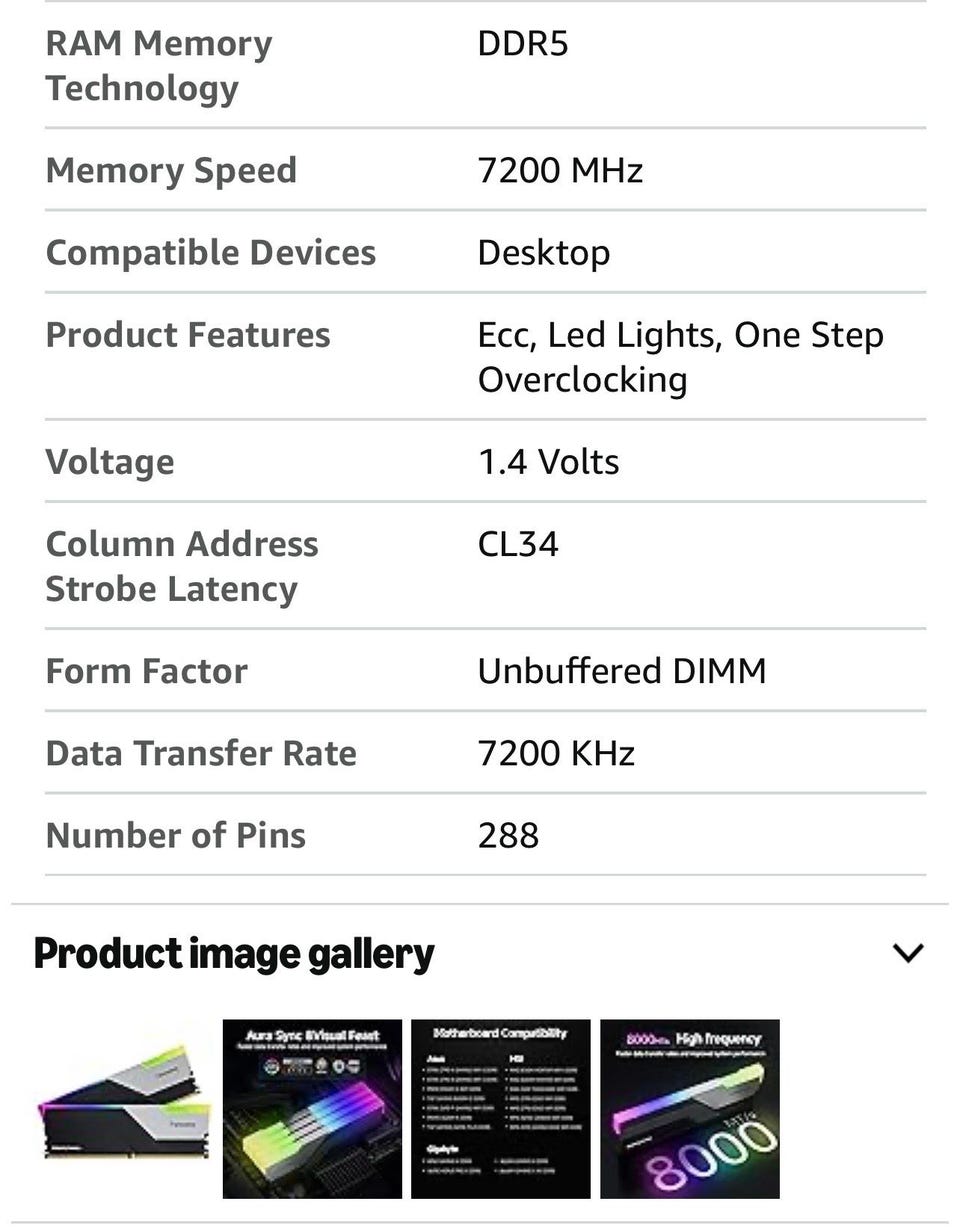Tap the CL34 latency value
This screenshot has height=1228, width=960.
pos(518,544)
